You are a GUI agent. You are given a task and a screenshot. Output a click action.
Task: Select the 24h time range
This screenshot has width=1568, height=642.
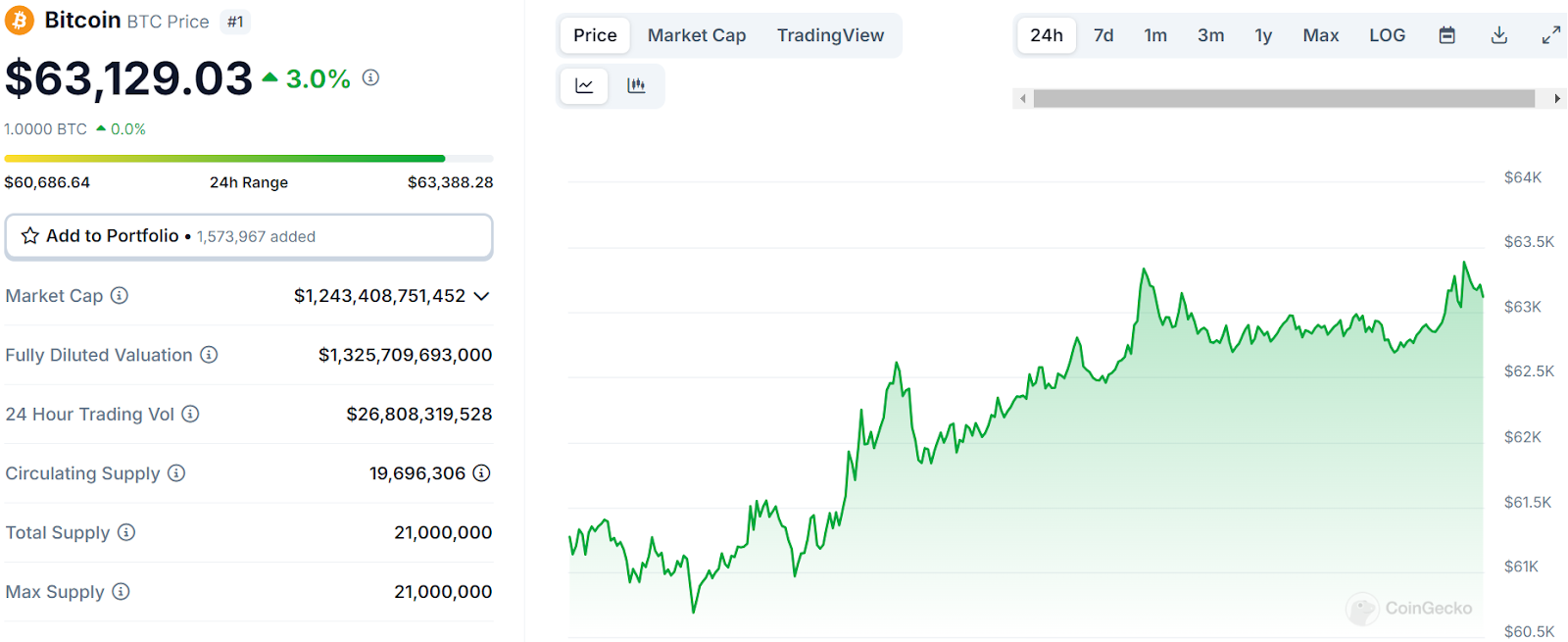[1047, 35]
